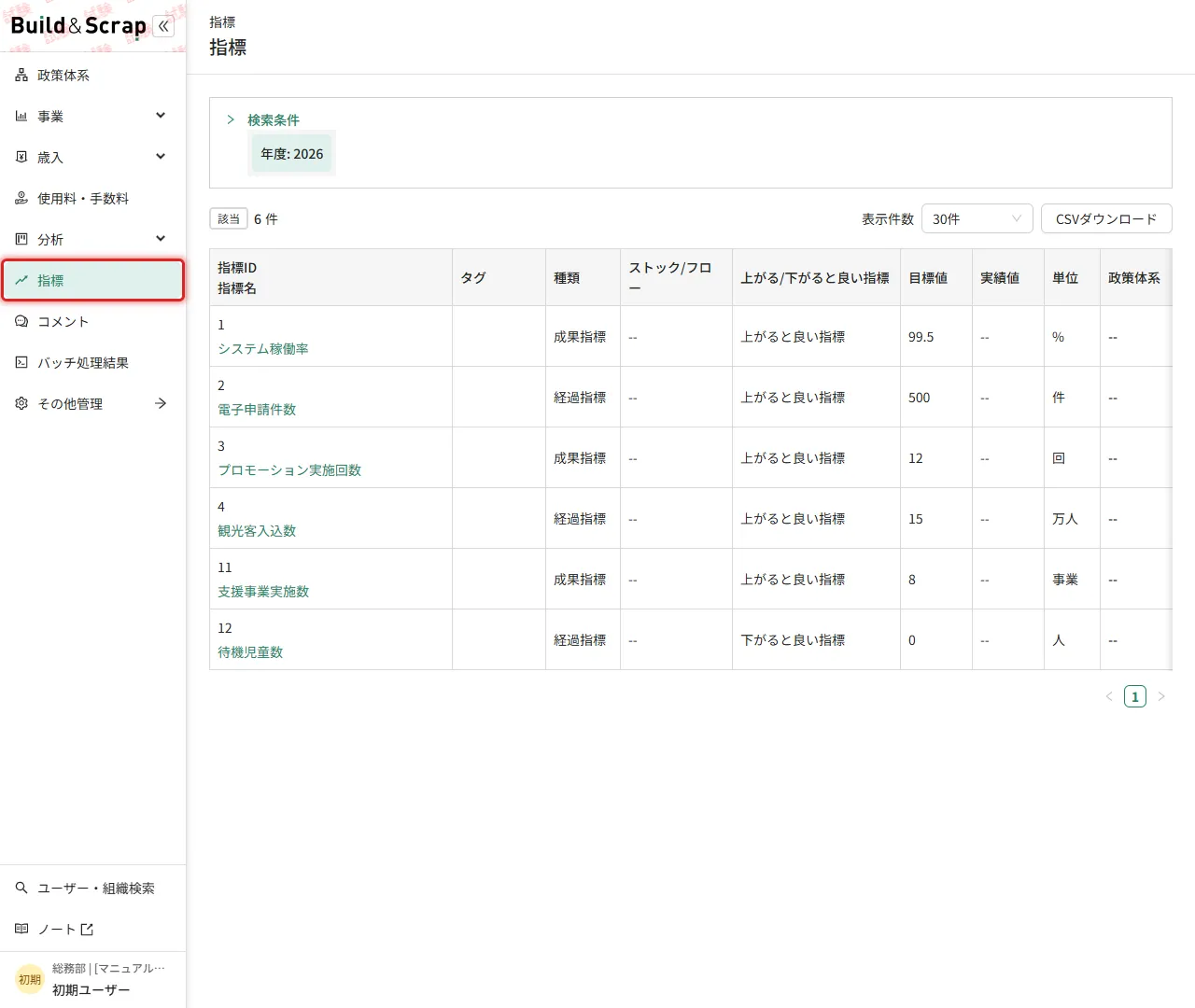This screenshot has height=1008, width=1195.
Task: Select page 1 in pagination
Action: click(1135, 696)
